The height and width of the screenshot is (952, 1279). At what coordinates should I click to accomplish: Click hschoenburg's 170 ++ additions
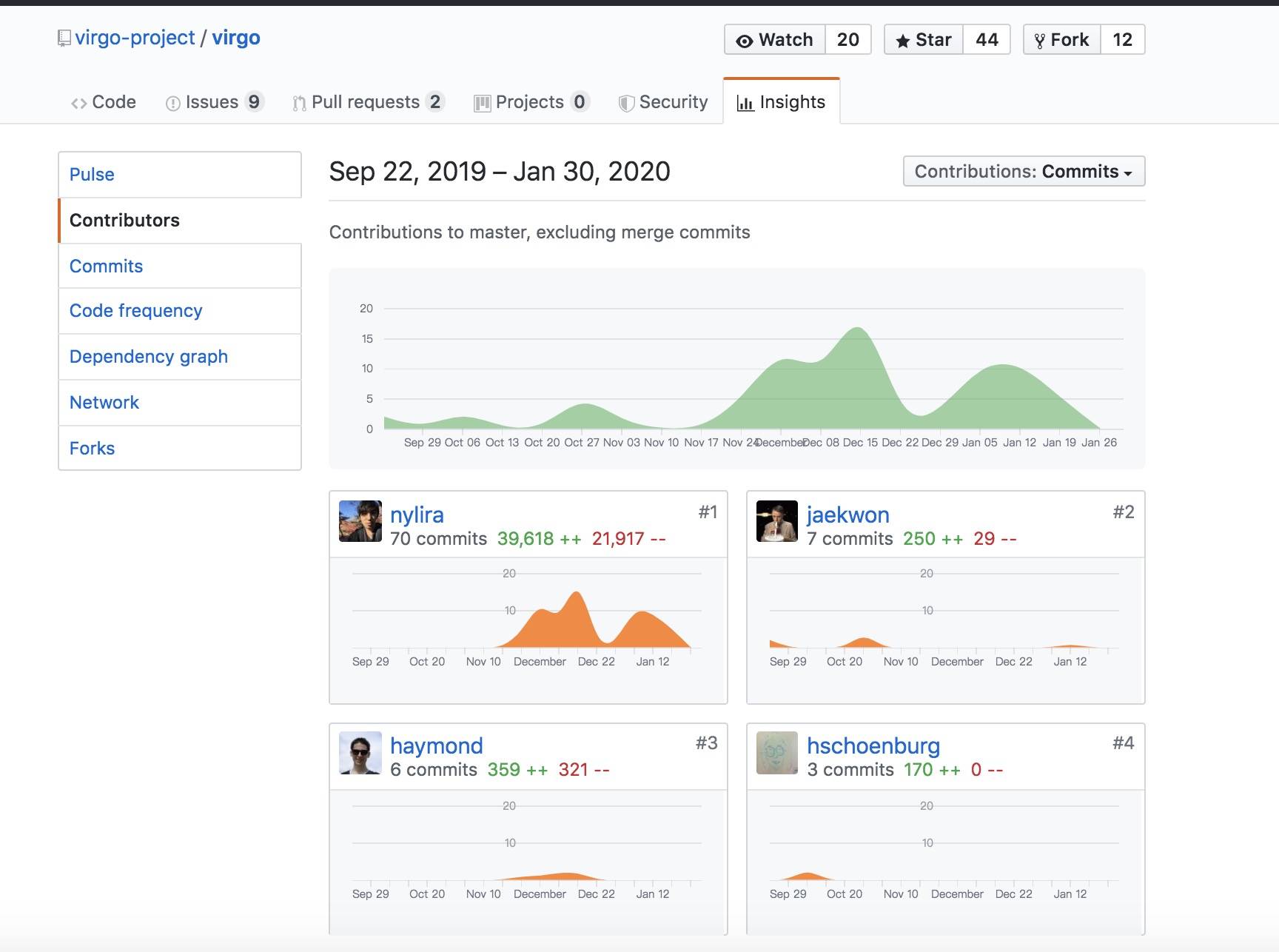pyautogui.click(x=933, y=770)
